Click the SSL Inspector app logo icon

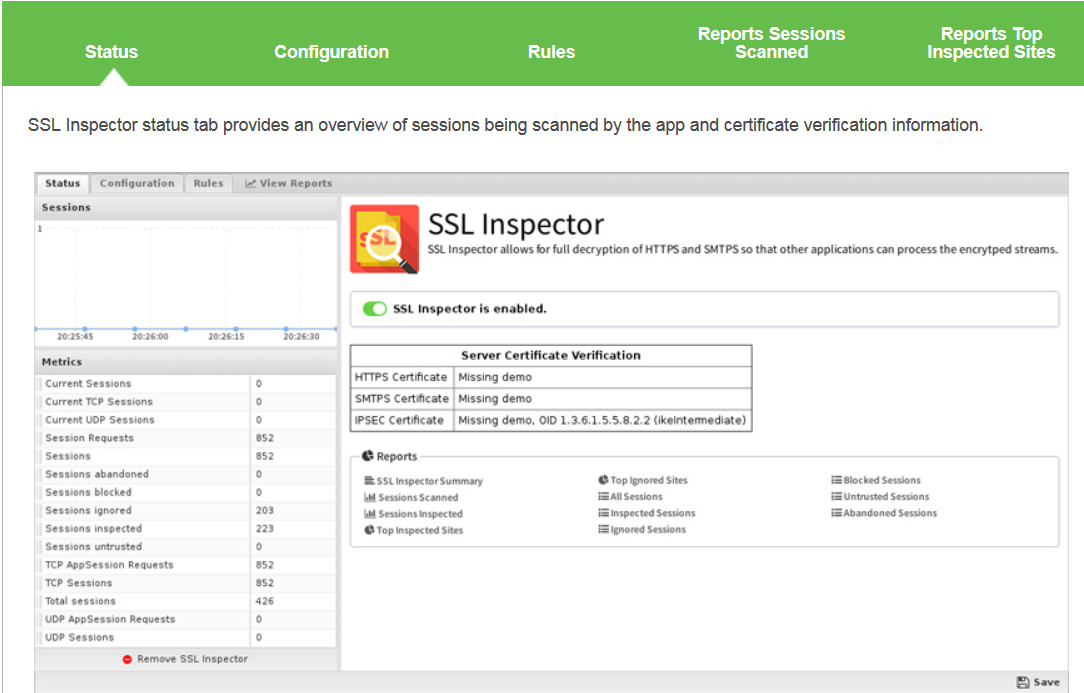[385, 239]
